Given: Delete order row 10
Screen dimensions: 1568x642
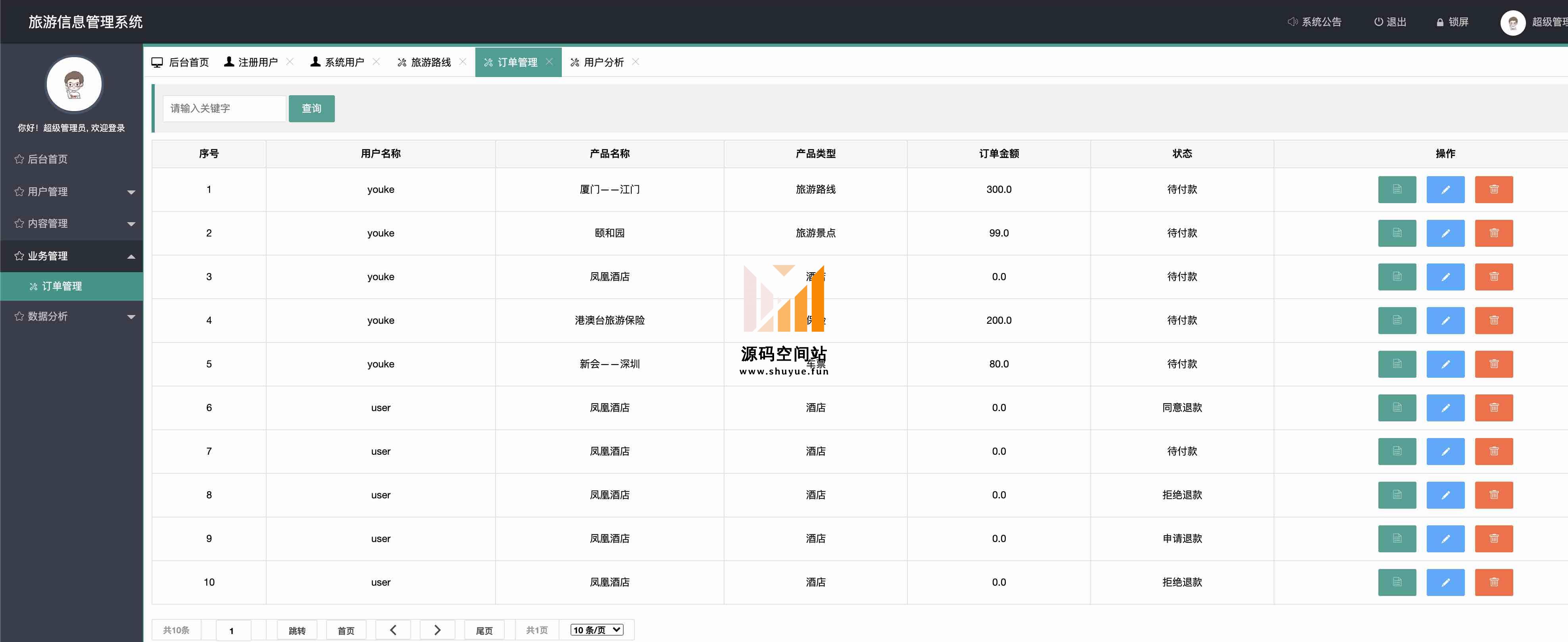Looking at the screenshot, I should (1494, 582).
